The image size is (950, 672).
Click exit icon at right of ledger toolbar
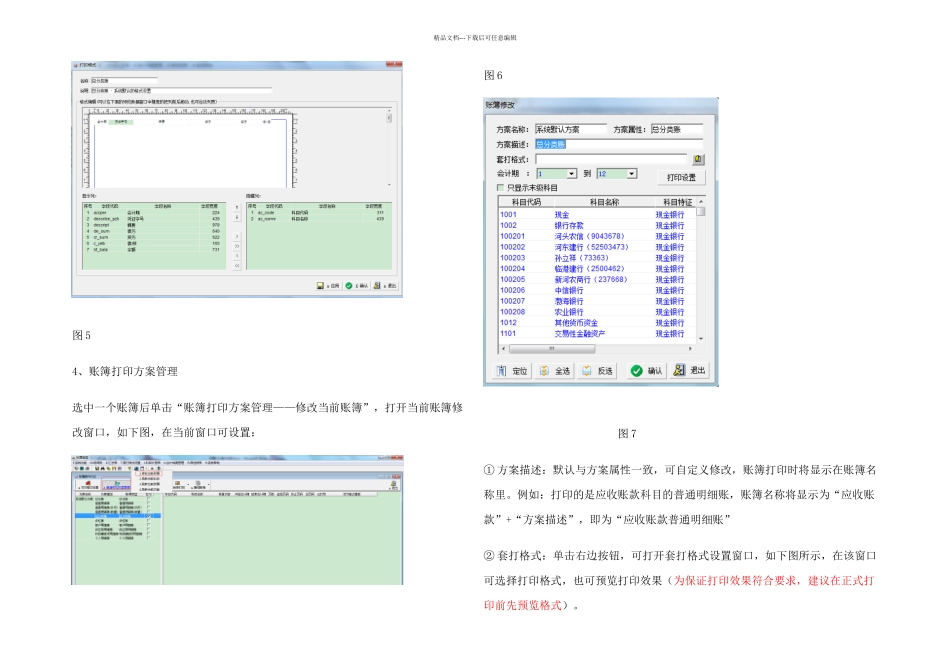click(394, 485)
